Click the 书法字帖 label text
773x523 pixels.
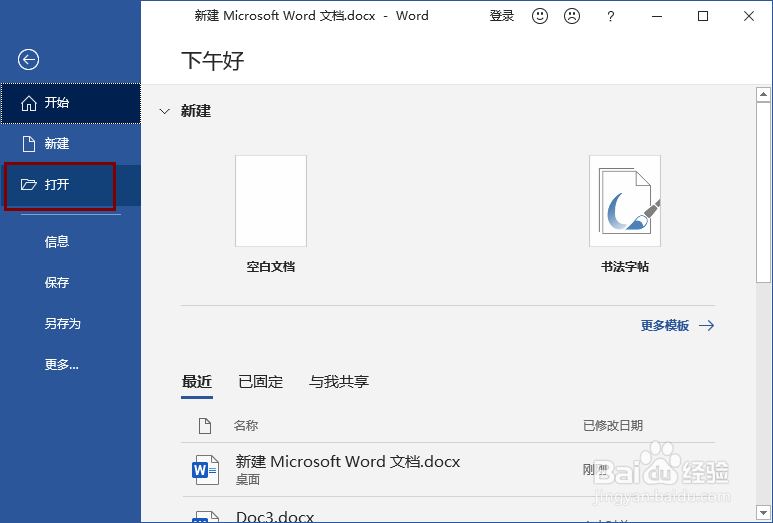point(625,267)
